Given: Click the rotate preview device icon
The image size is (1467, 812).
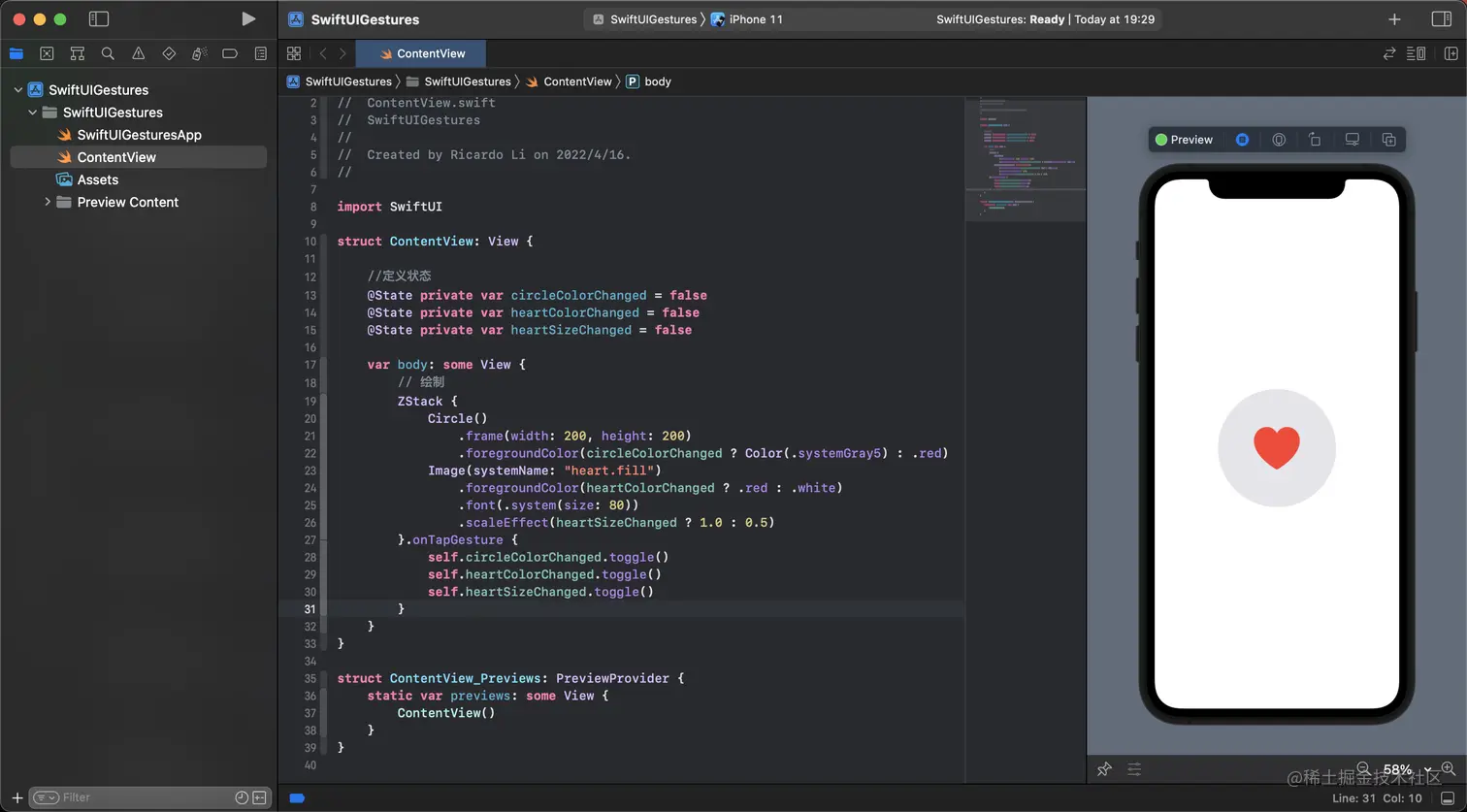Looking at the screenshot, I should [x=1315, y=140].
